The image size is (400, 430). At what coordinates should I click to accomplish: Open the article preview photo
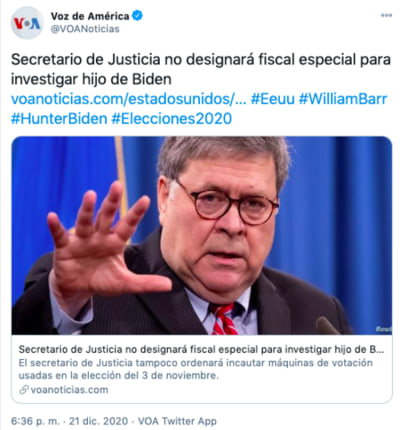[202, 235]
